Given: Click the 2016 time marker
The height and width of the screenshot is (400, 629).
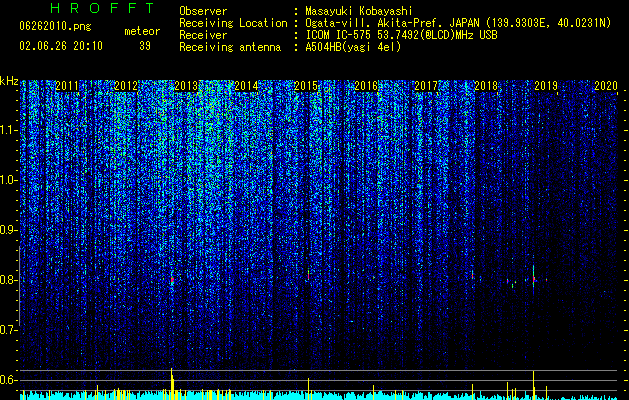Looking at the screenshot, I should [366, 86].
